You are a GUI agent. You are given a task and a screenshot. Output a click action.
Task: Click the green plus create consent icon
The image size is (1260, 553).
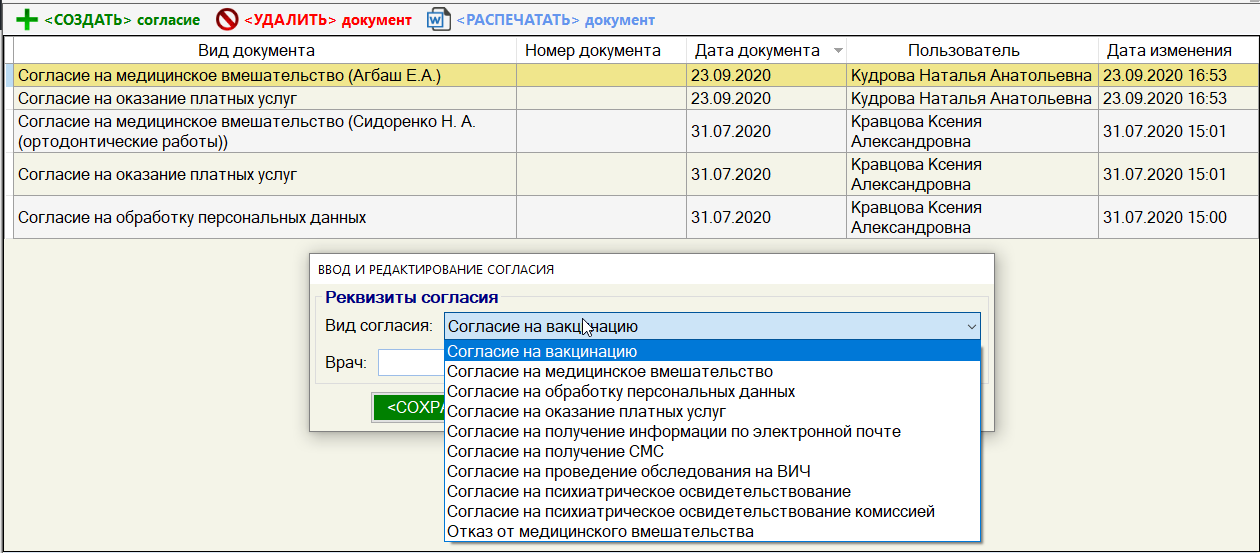click(x=27, y=20)
